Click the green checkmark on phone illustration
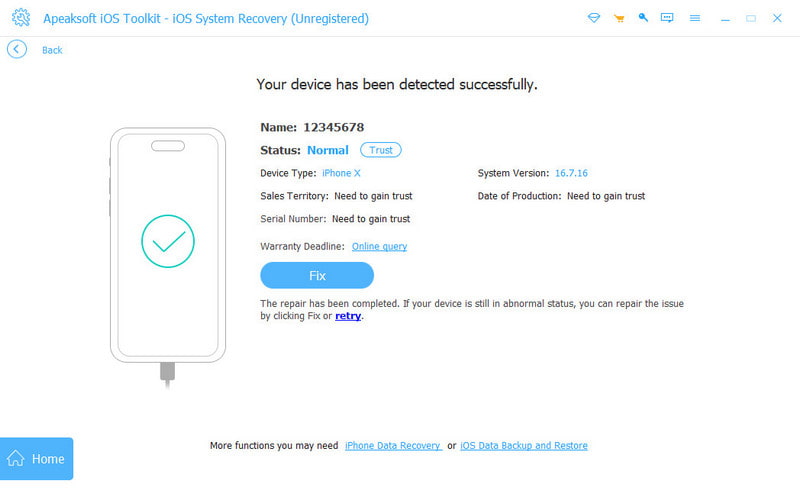800x491 pixels. coord(168,241)
